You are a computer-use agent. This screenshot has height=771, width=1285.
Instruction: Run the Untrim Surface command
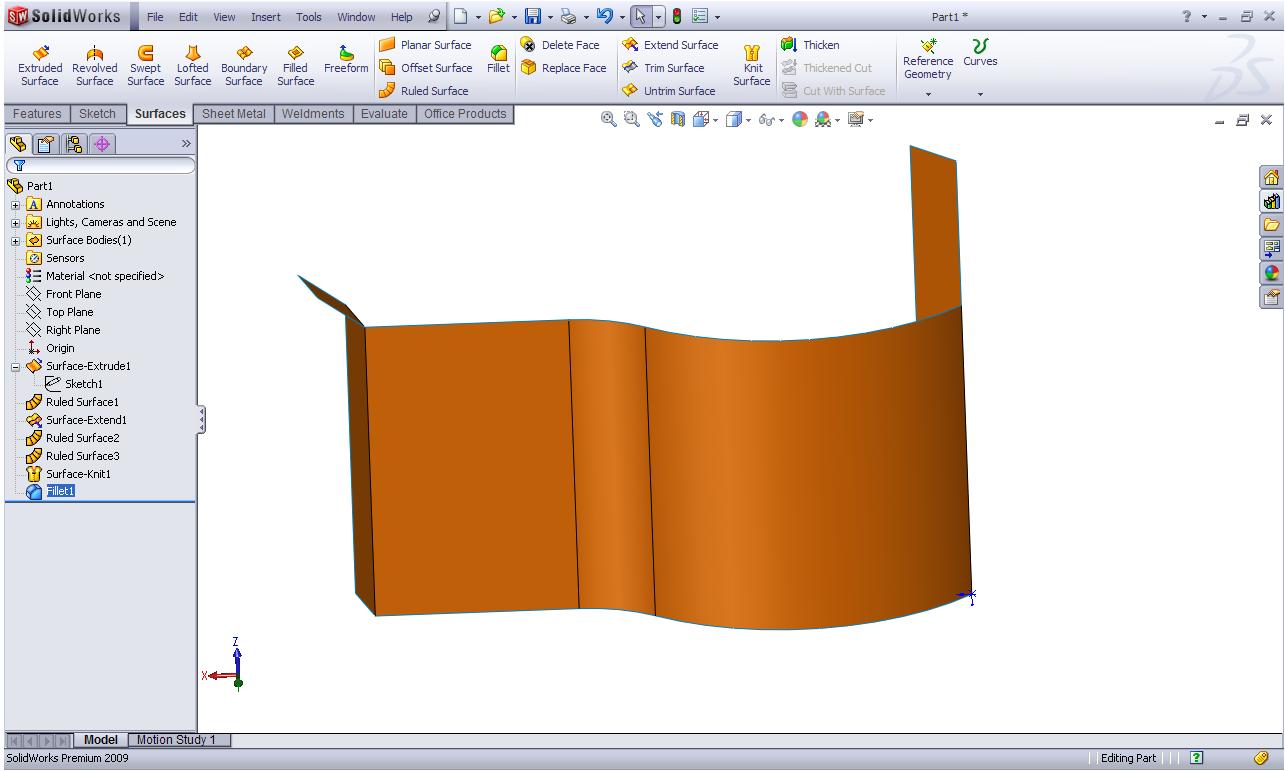(668, 91)
